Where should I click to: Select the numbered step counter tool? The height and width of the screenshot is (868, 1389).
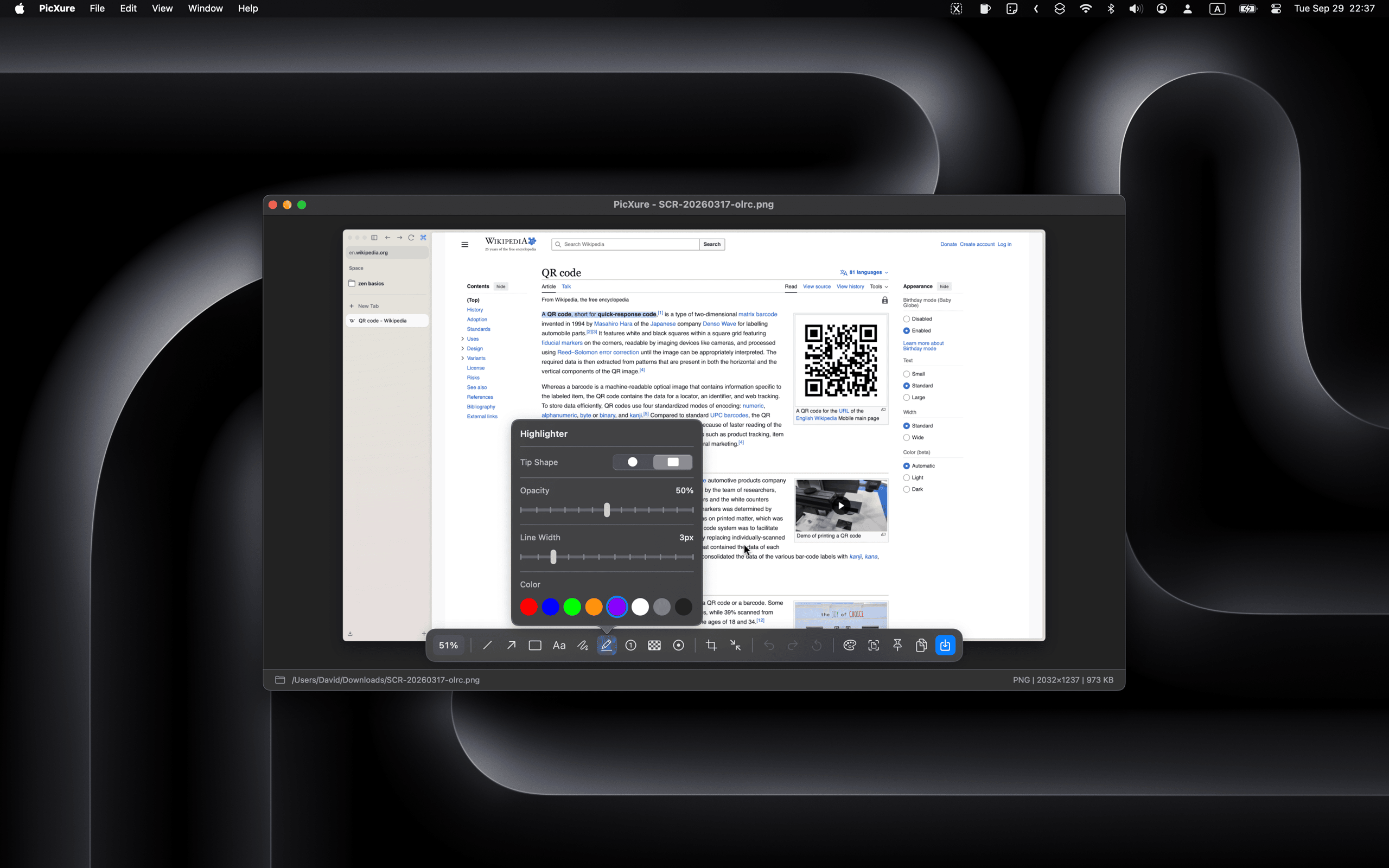pyautogui.click(x=631, y=645)
